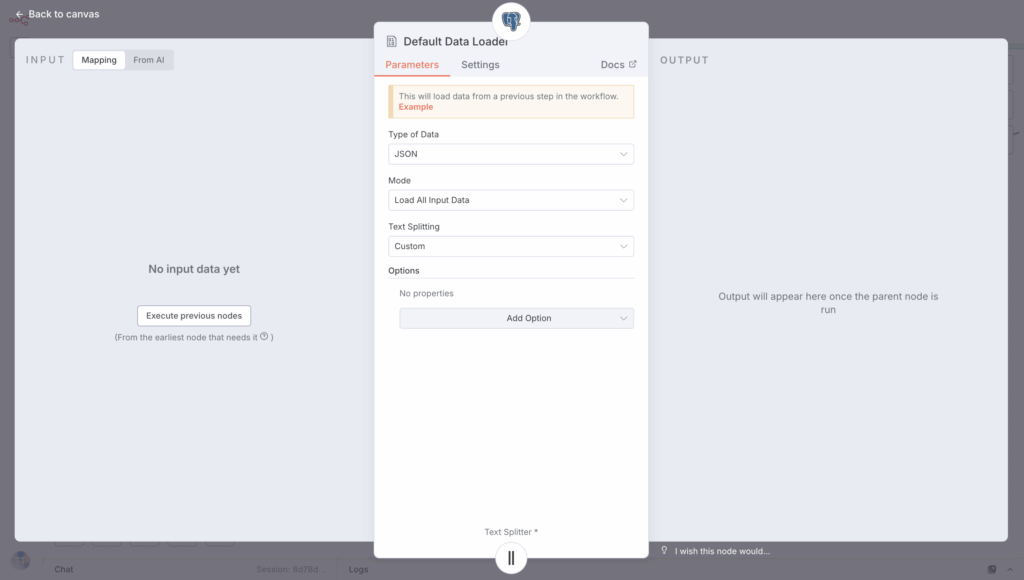1024x580 pixels.
Task: Open the Parameters tab
Action: pyautogui.click(x=412, y=65)
